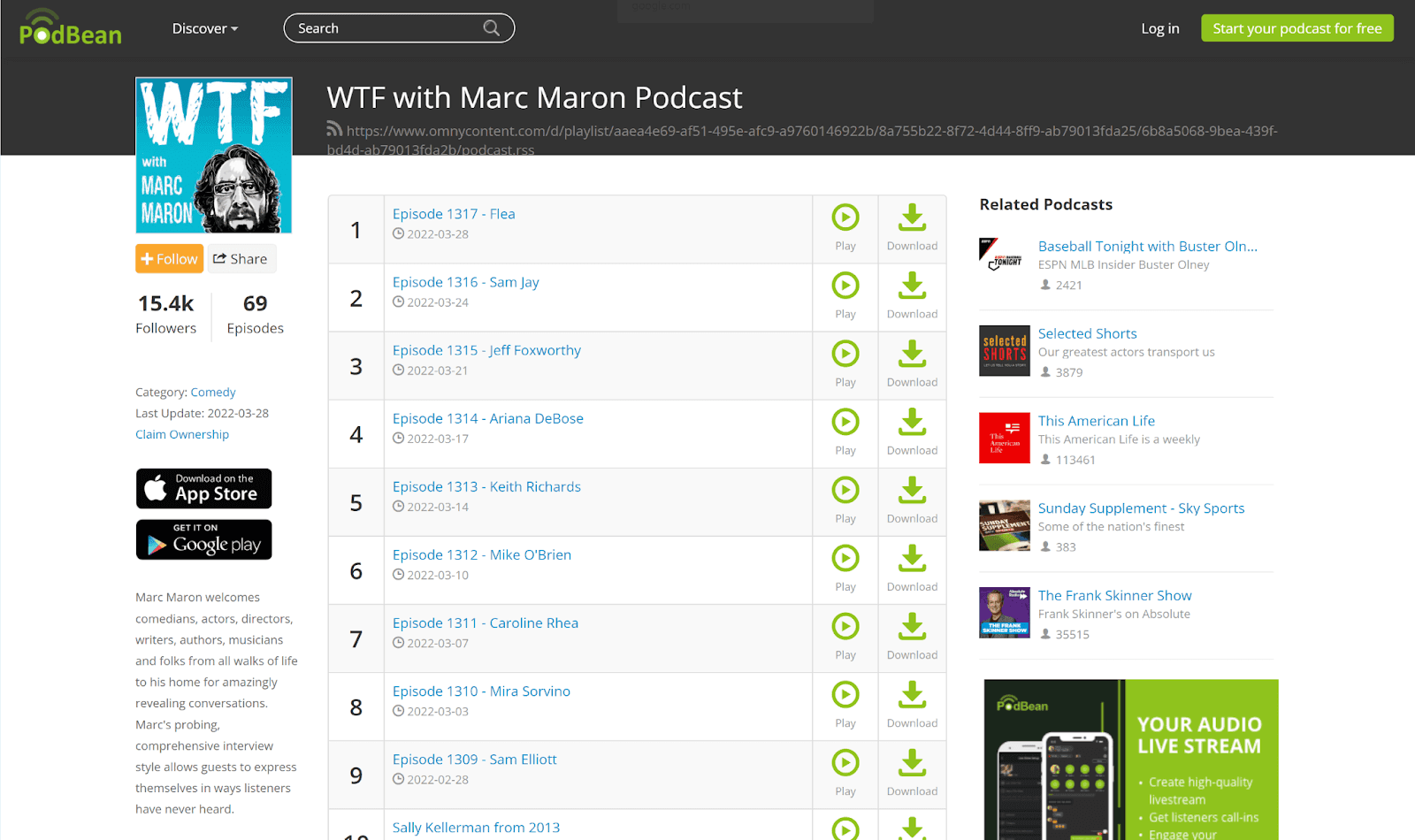Open Sunday Supplement - Sky Sports podcast
The image size is (1415, 840).
pos(1141,508)
